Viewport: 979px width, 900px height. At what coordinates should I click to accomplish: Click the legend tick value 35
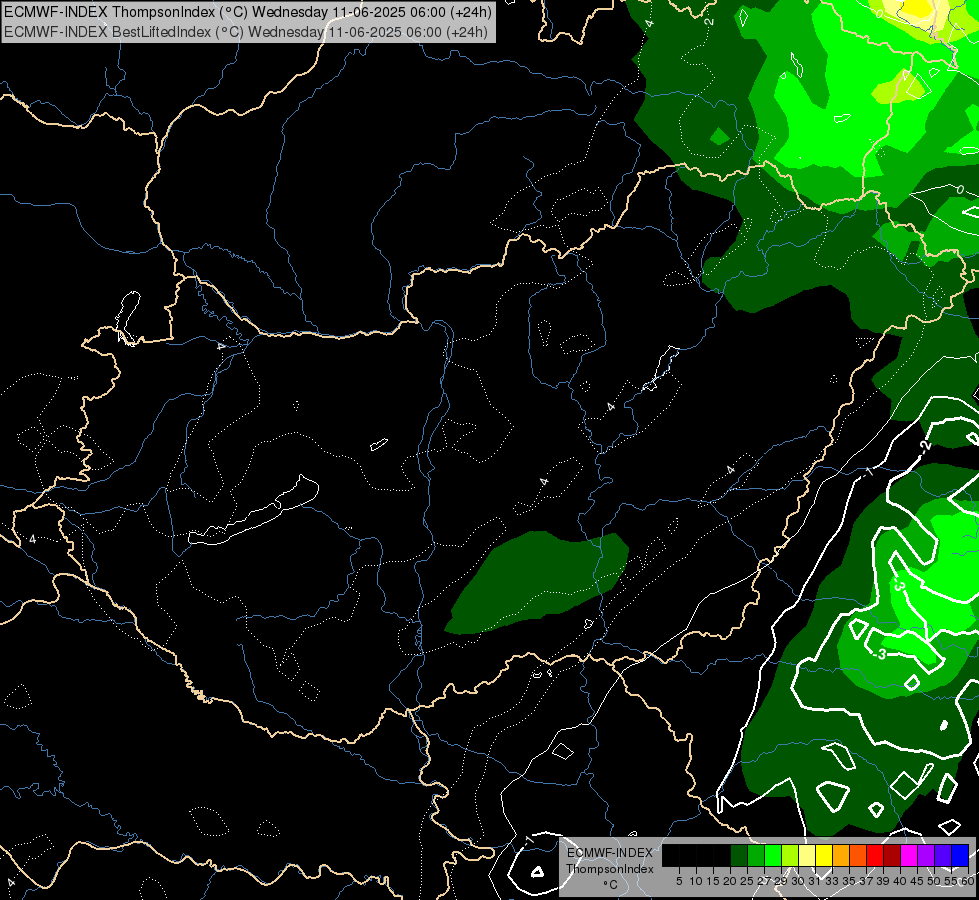[x=849, y=881]
